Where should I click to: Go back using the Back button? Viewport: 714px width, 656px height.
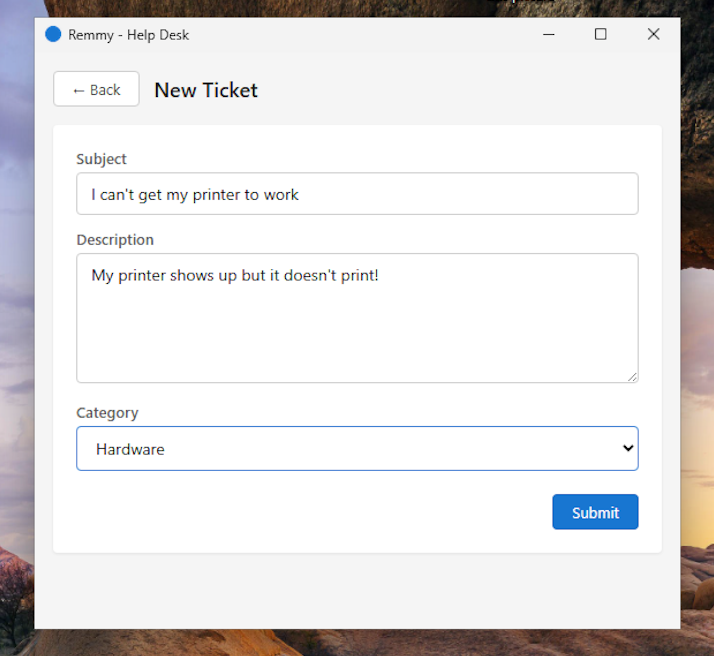tap(96, 89)
